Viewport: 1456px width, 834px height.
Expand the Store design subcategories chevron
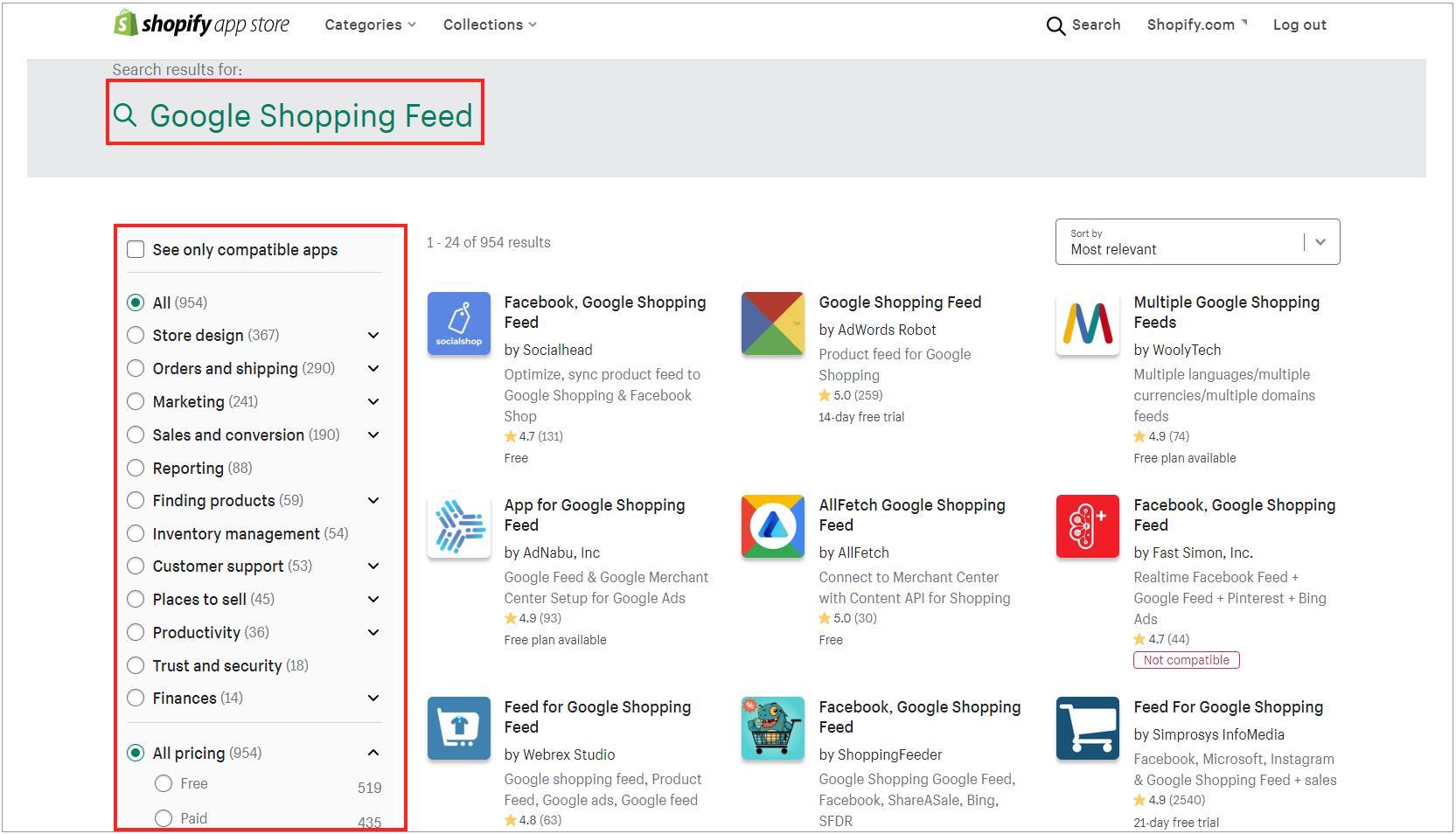(373, 335)
